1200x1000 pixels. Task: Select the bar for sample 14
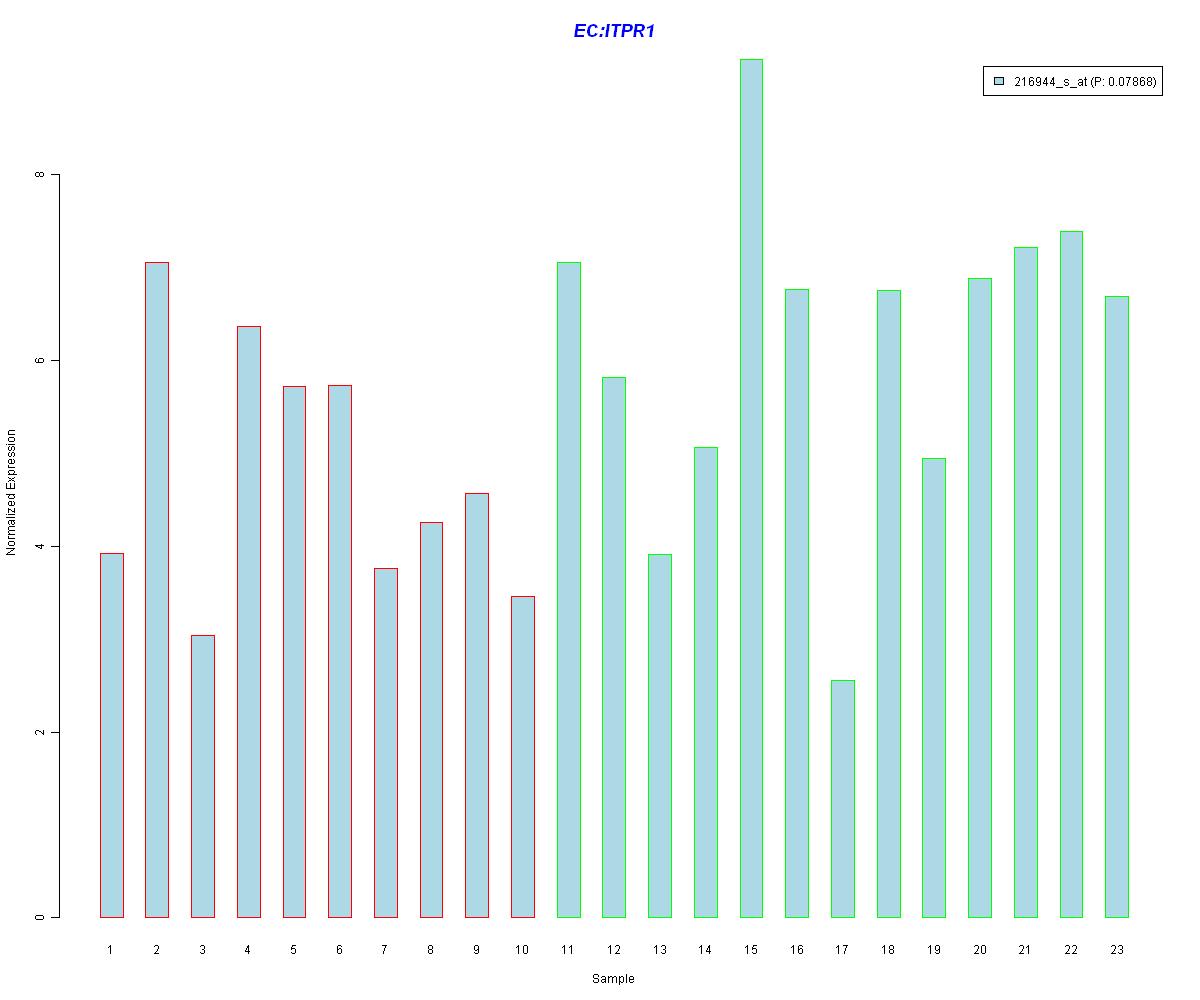pyautogui.click(x=706, y=682)
